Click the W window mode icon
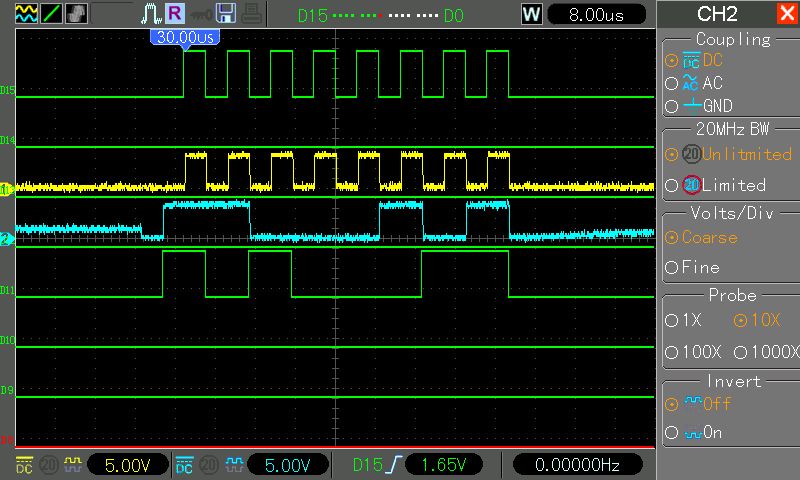This screenshot has width=800, height=480. (x=532, y=14)
